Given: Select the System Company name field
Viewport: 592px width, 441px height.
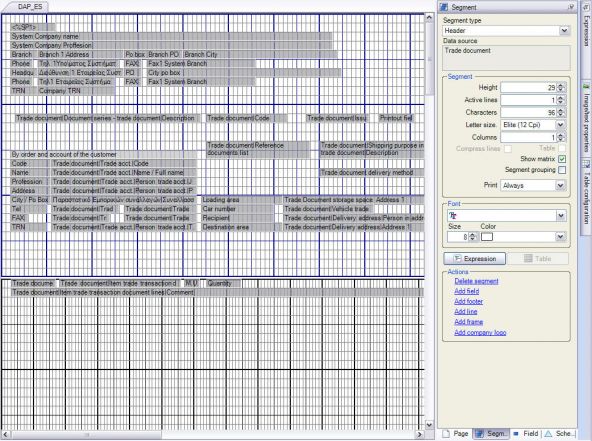Looking at the screenshot, I should pyautogui.click(x=172, y=36).
